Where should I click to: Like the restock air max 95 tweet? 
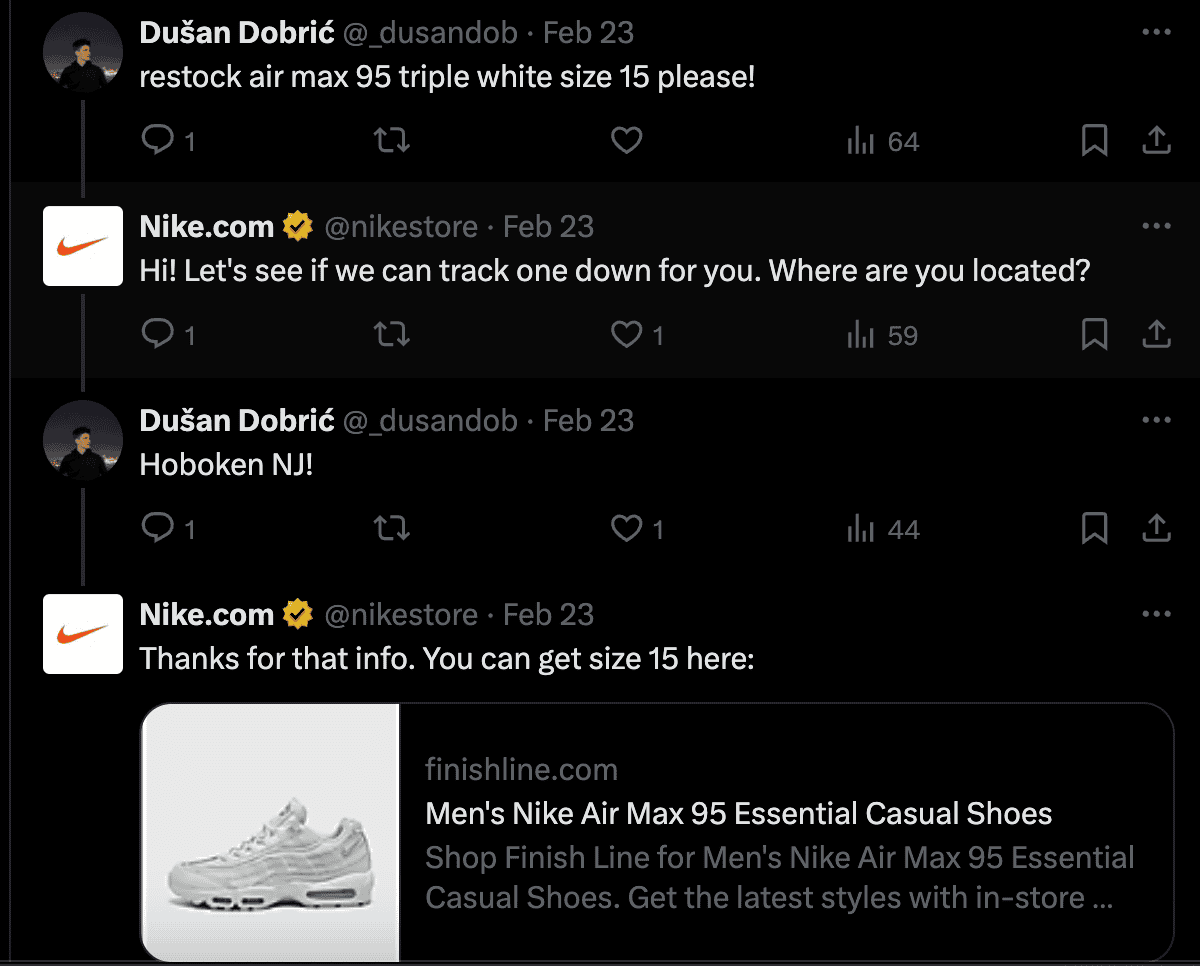[x=626, y=142]
